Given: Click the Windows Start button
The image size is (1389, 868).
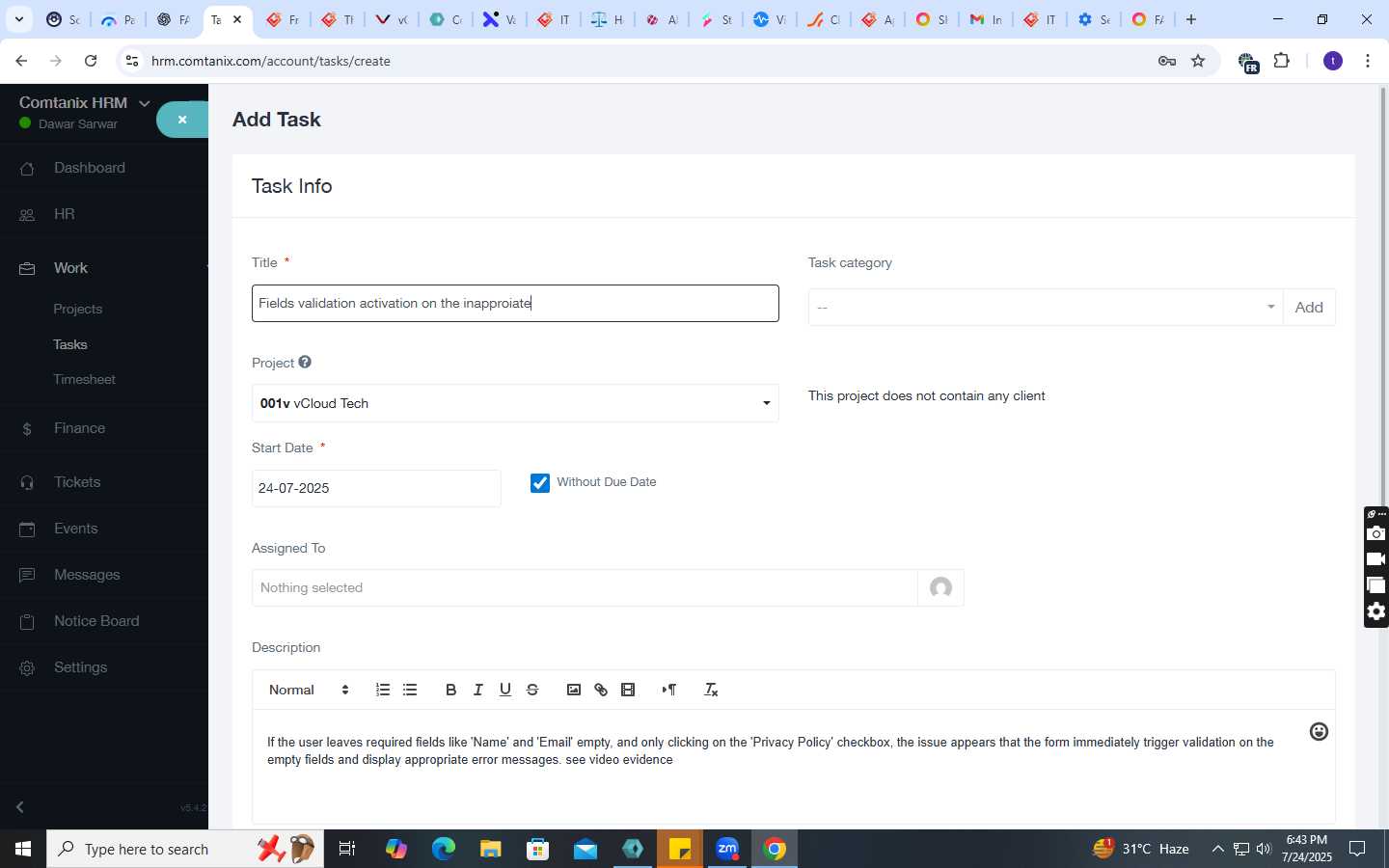Looking at the screenshot, I should (x=23, y=849).
